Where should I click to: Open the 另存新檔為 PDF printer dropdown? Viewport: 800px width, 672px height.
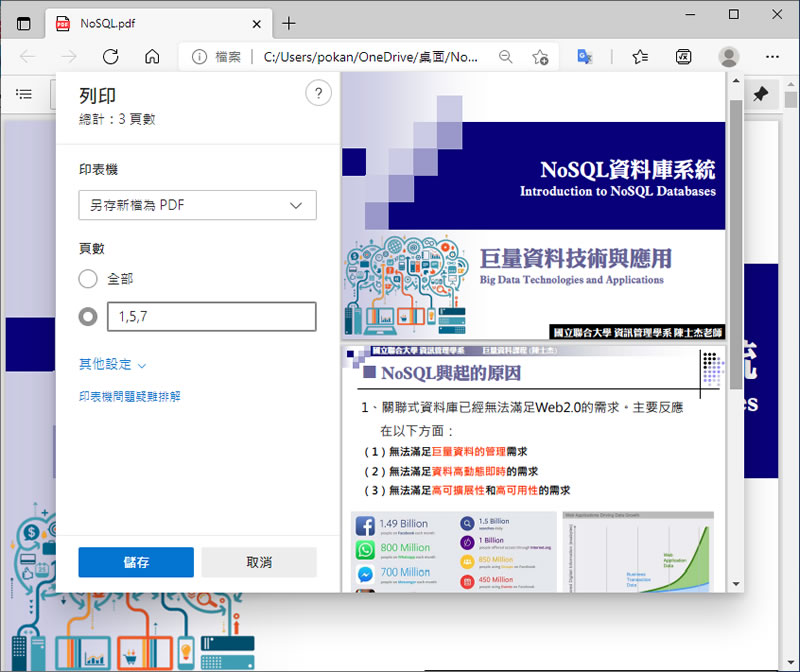pyautogui.click(x=197, y=205)
